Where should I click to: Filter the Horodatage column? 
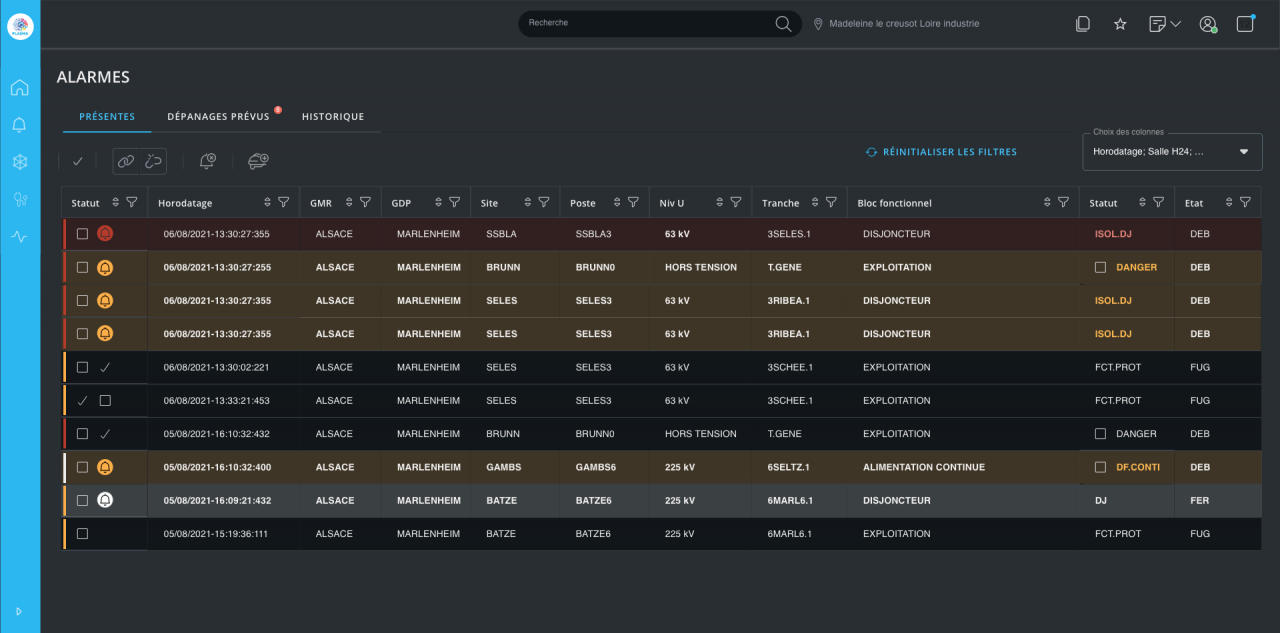tap(284, 202)
